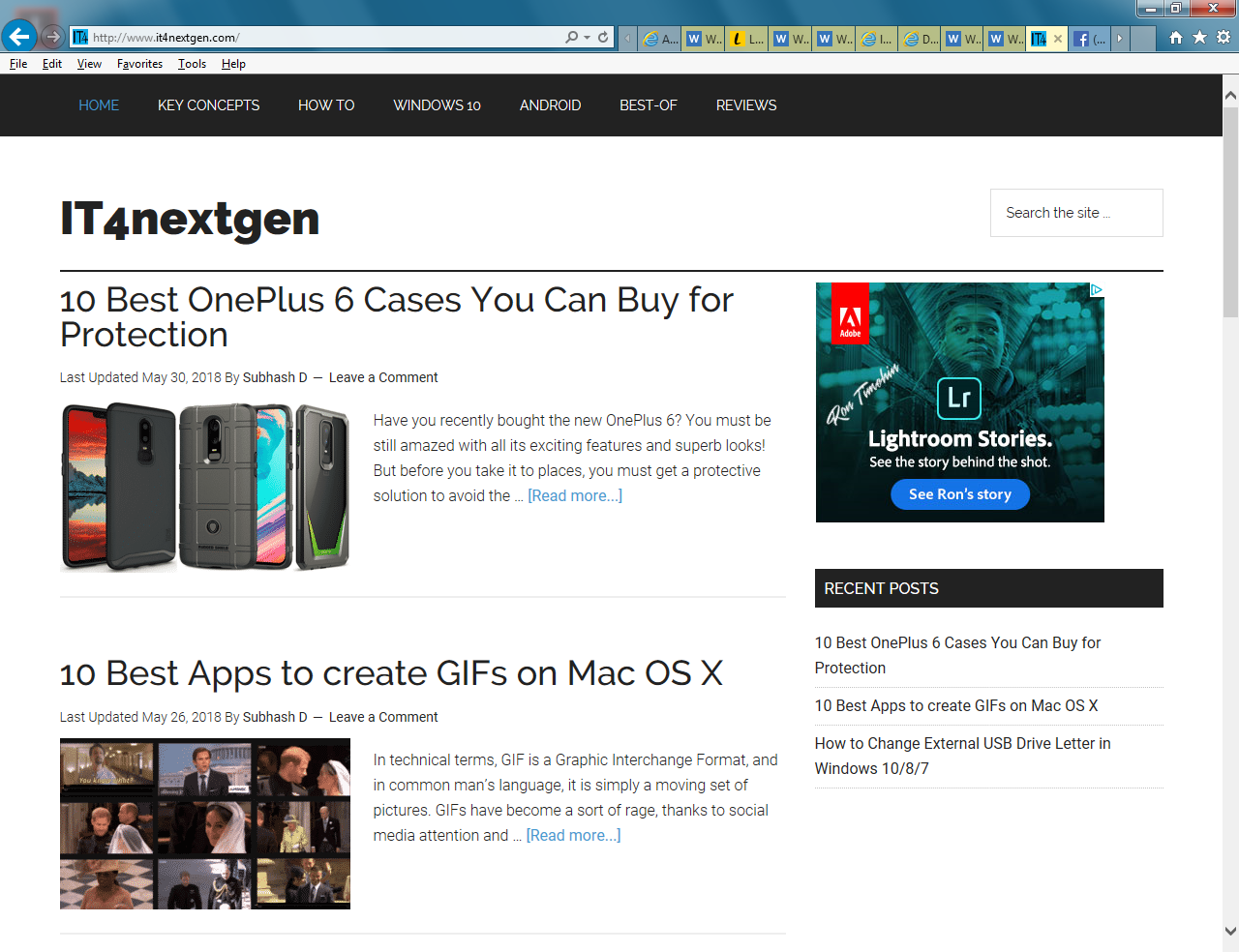Screen dimensions: 1239x952
Task: Open the OnePlus 6 cases thumbnail image
Action: pyautogui.click(x=205, y=487)
